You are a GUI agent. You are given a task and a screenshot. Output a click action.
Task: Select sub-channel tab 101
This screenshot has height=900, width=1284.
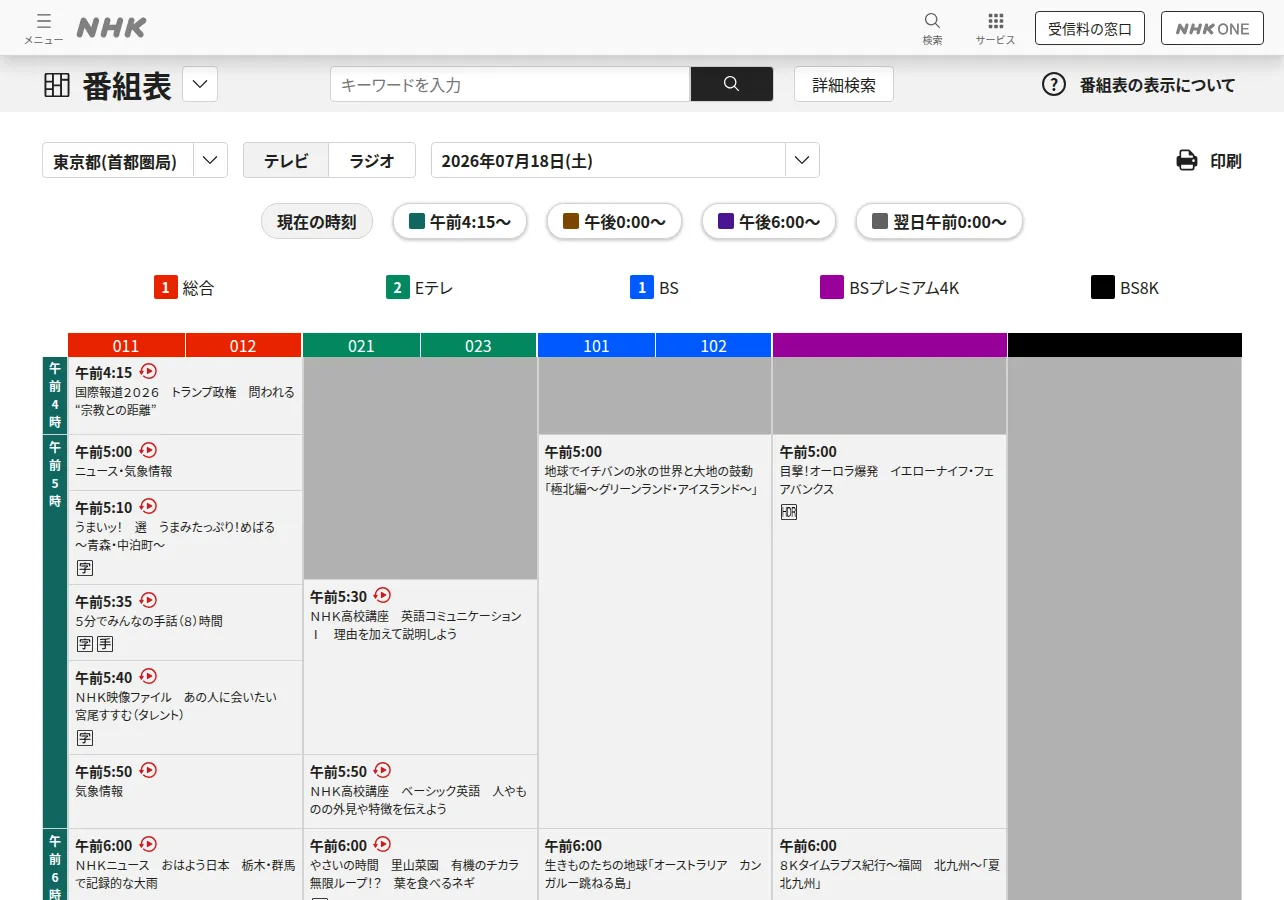pyautogui.click(x=596, y=345)
